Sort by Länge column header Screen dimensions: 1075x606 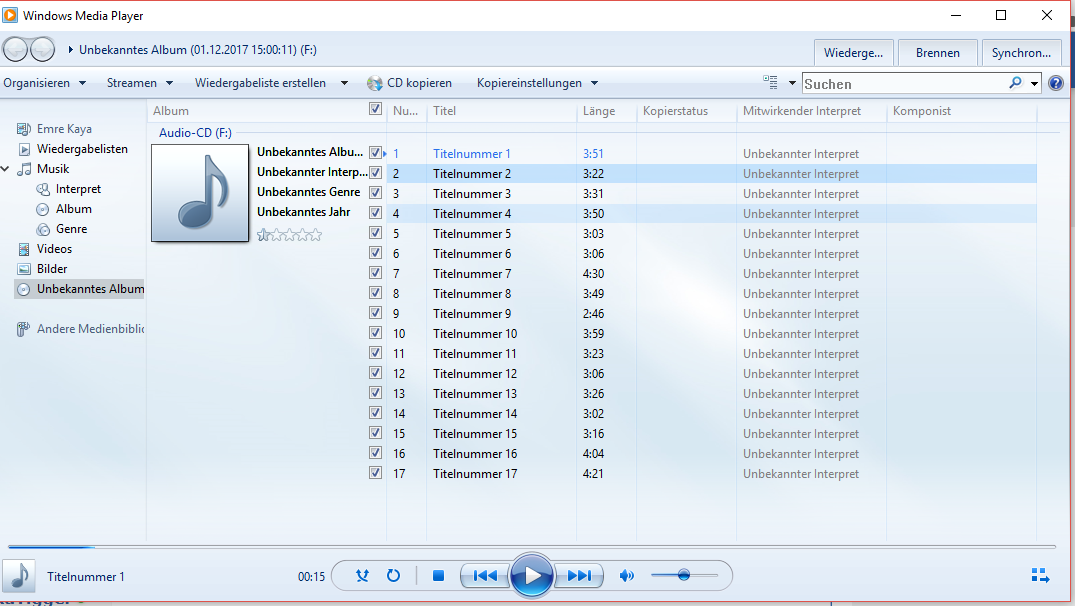607,111
